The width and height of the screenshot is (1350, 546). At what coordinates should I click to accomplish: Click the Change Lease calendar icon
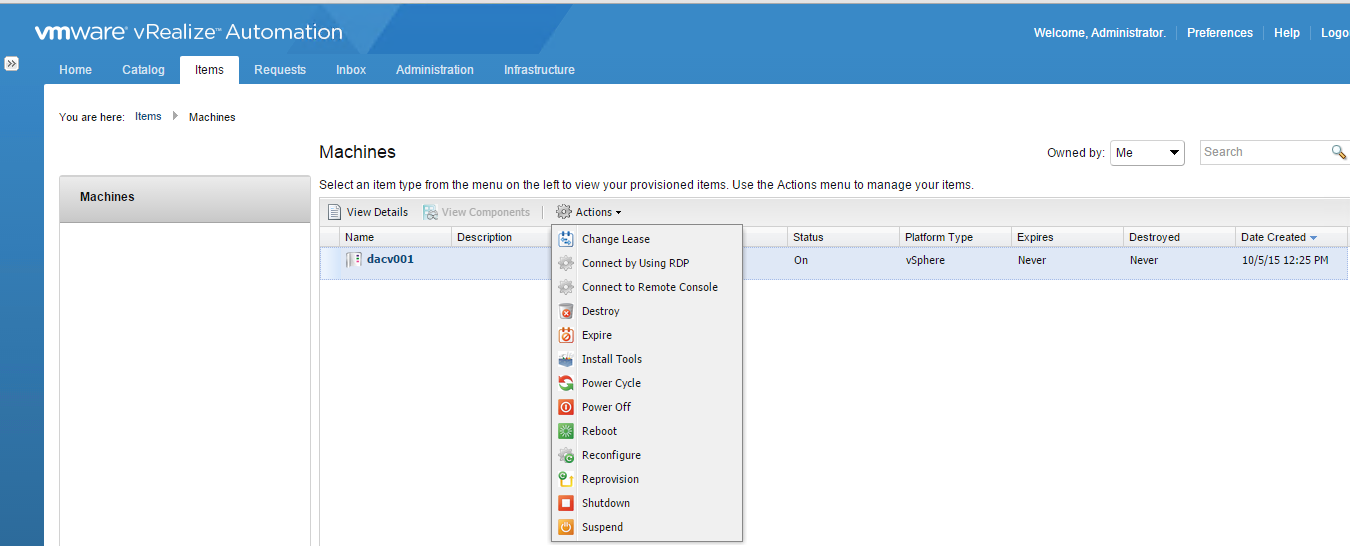[566, 239]
